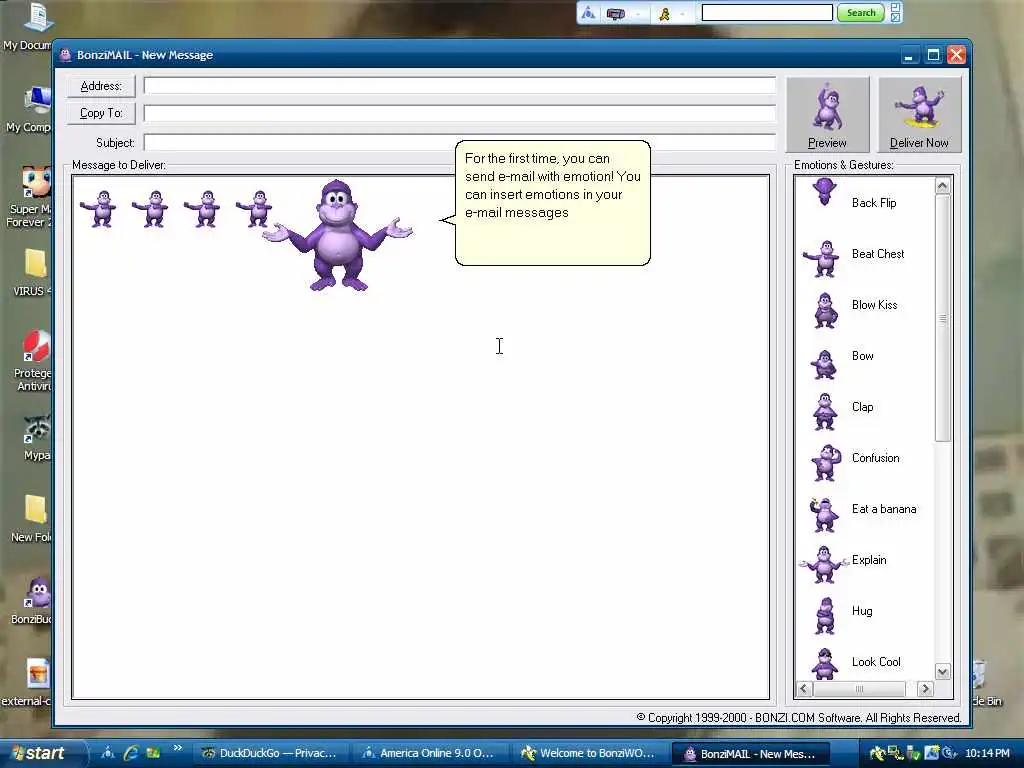The width and height of the screenshot is (1024, 768).
Task: Click the 'Blow Kiss' label text
Action: [x=874, y=305]
